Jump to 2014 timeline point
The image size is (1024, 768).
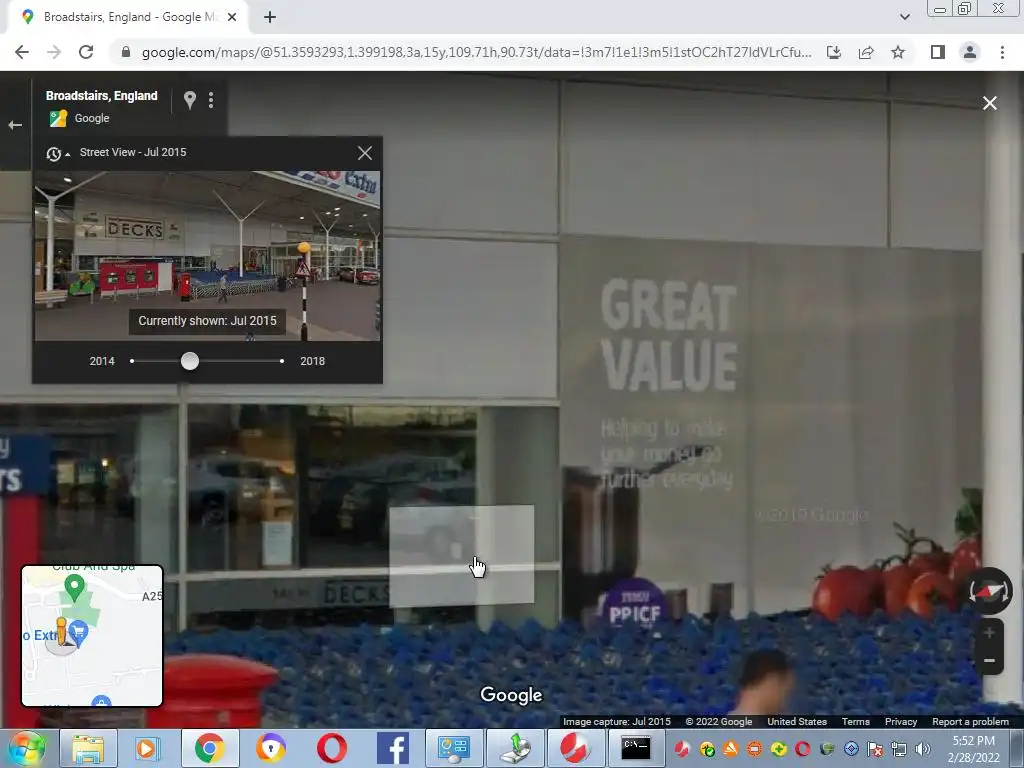tap(132, 361)
